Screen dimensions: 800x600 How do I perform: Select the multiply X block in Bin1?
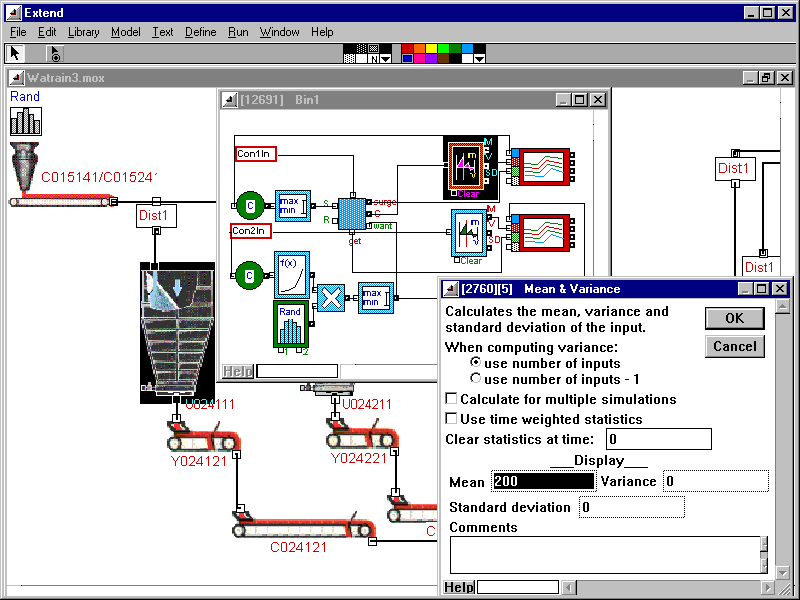(331, 298)
